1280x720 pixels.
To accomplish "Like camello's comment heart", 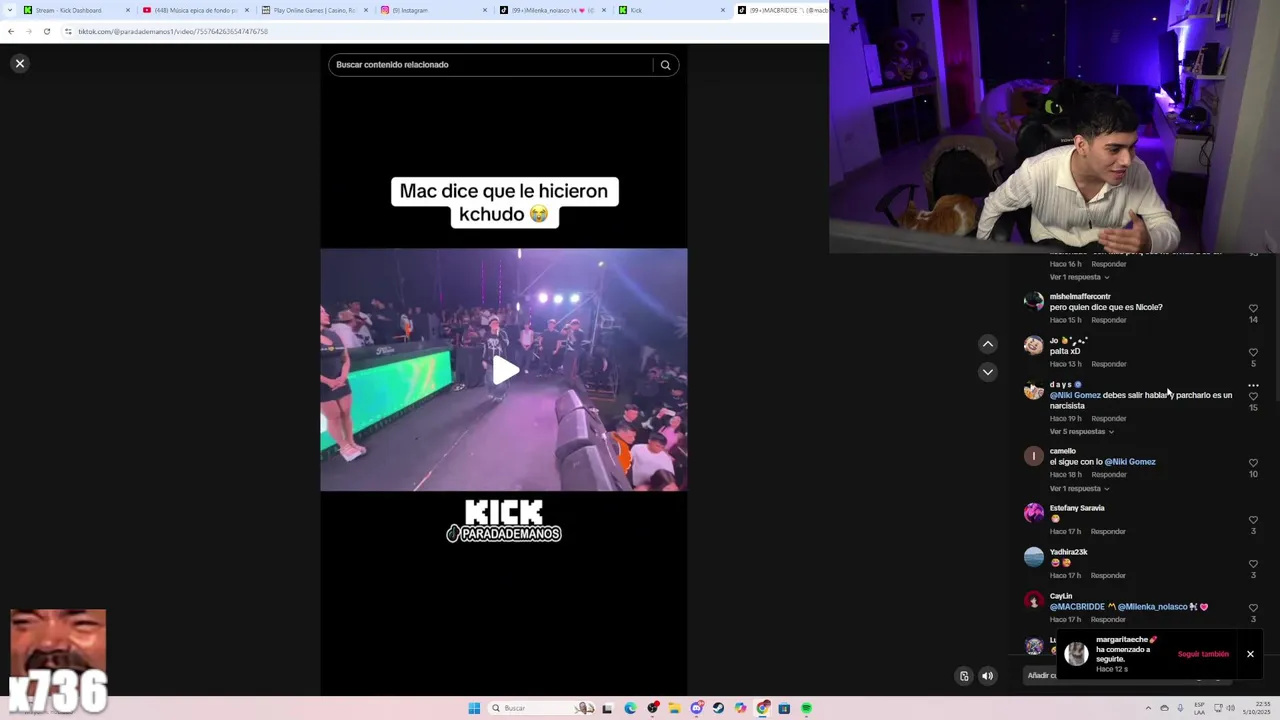I will point(1253,463).
